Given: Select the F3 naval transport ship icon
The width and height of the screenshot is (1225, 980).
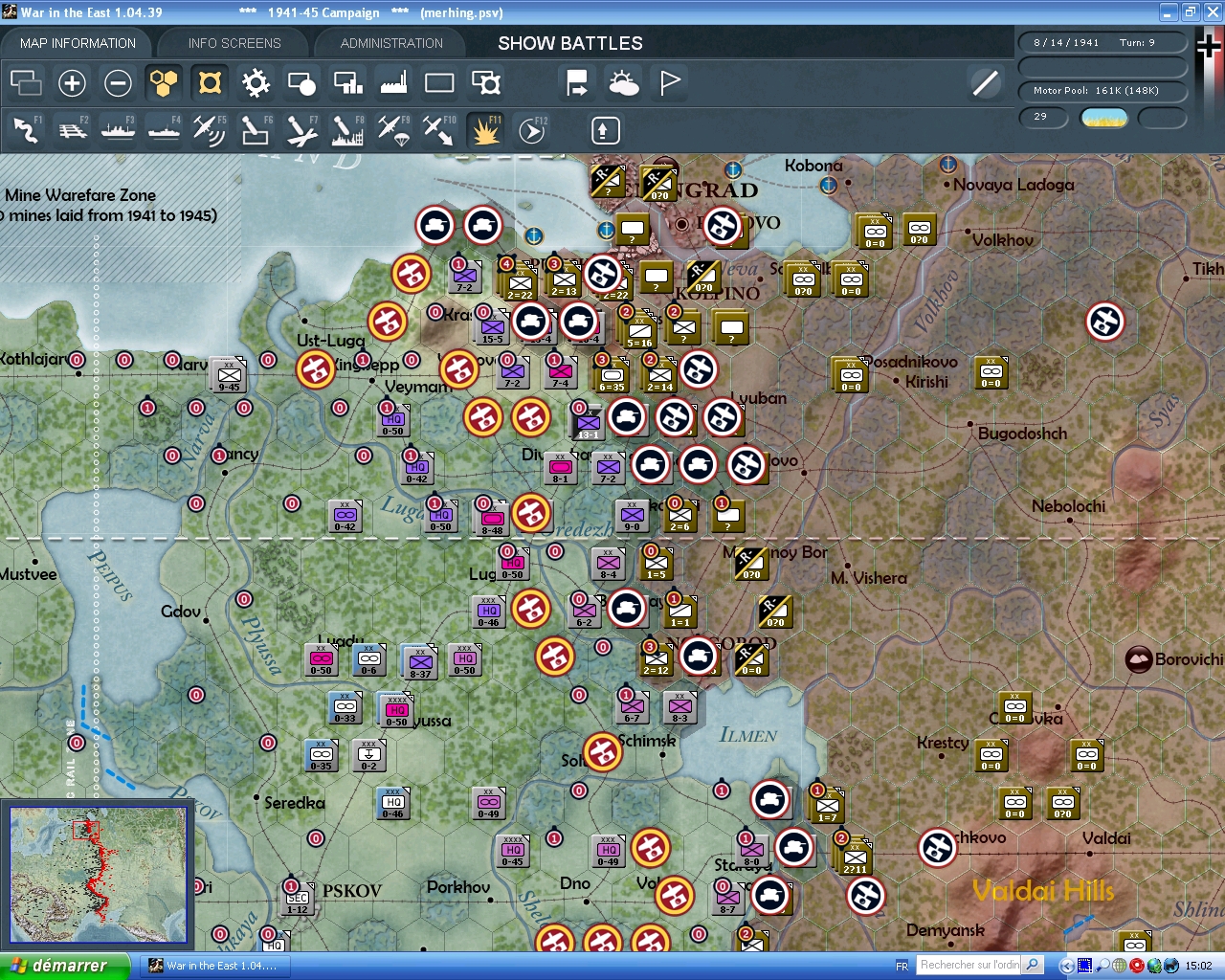Looking at the screenshot, I should coord(118,130).
